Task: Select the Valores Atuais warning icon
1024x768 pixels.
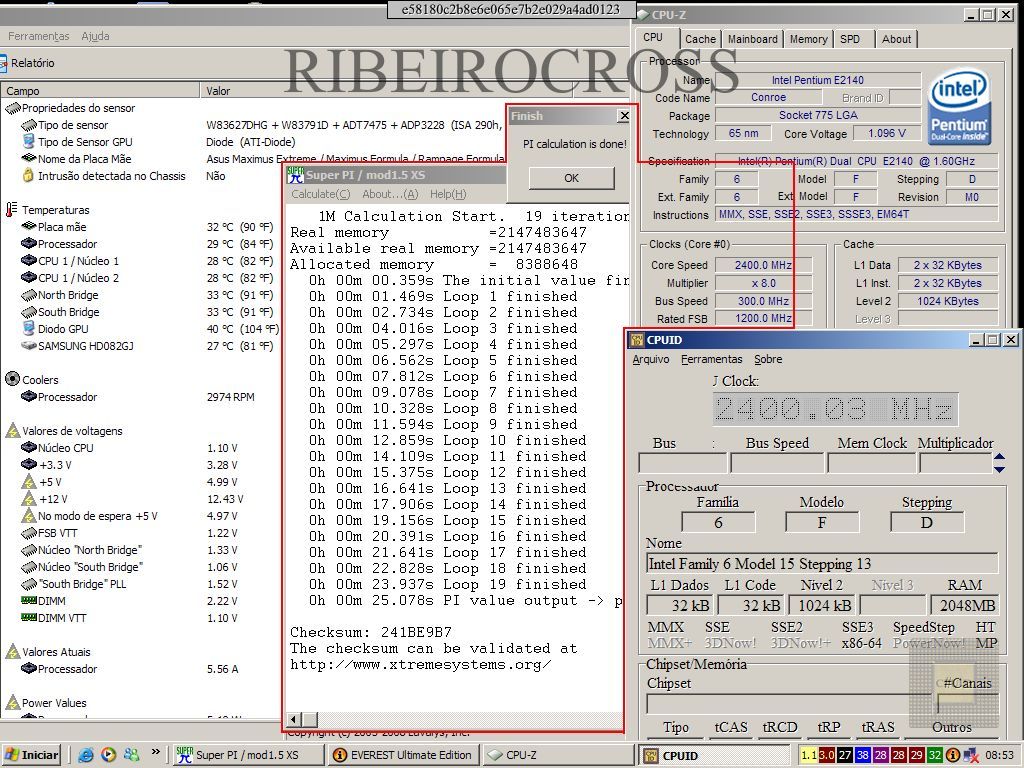Action: point(12,651)
